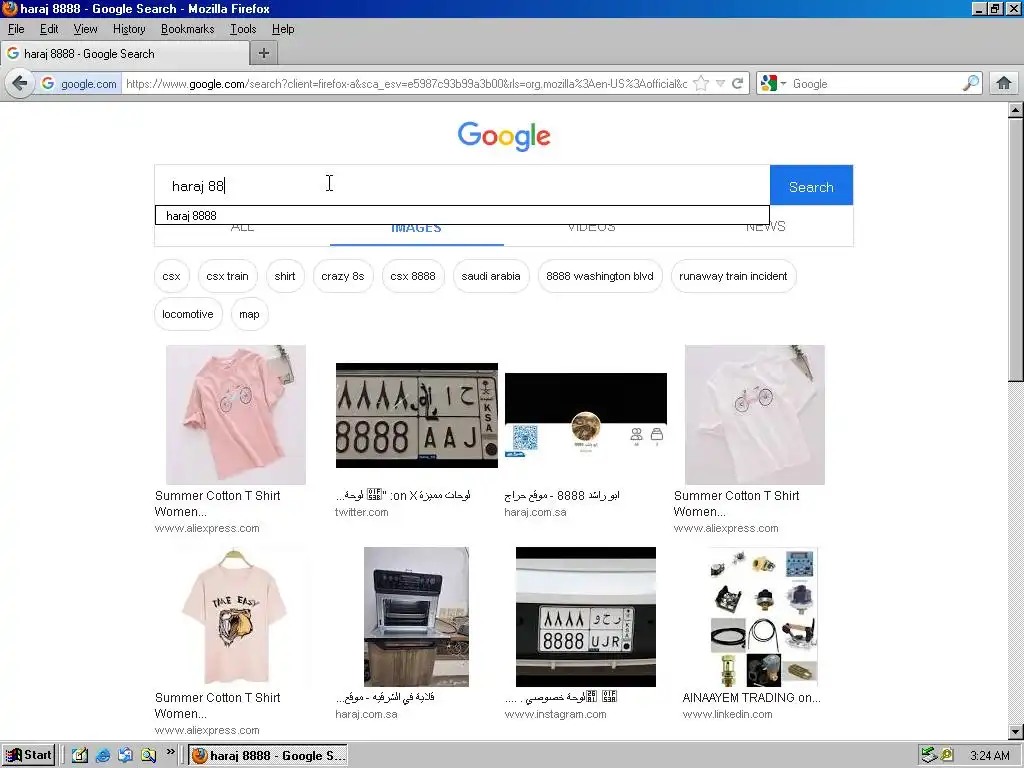Click the first quick launch notepad icon

point(80,756)
